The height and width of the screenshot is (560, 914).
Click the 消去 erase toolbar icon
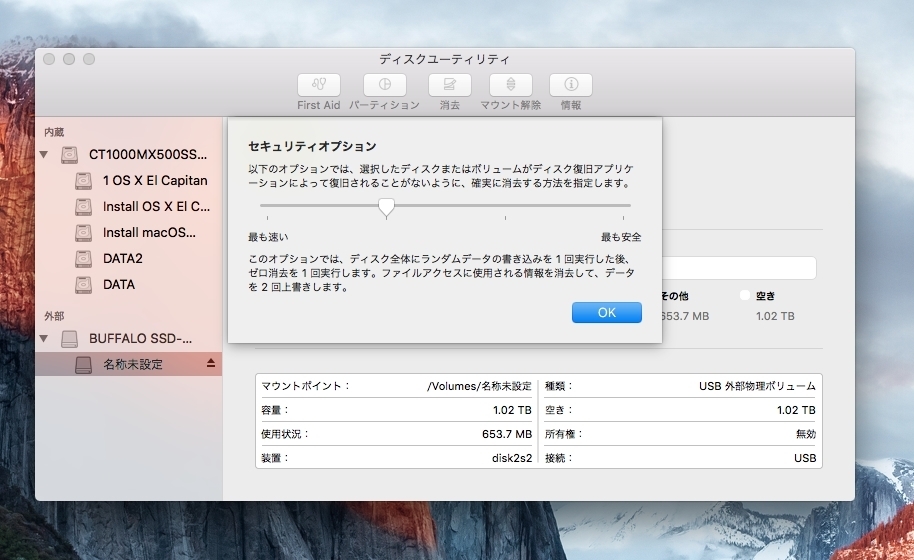(x=449, y=85)
